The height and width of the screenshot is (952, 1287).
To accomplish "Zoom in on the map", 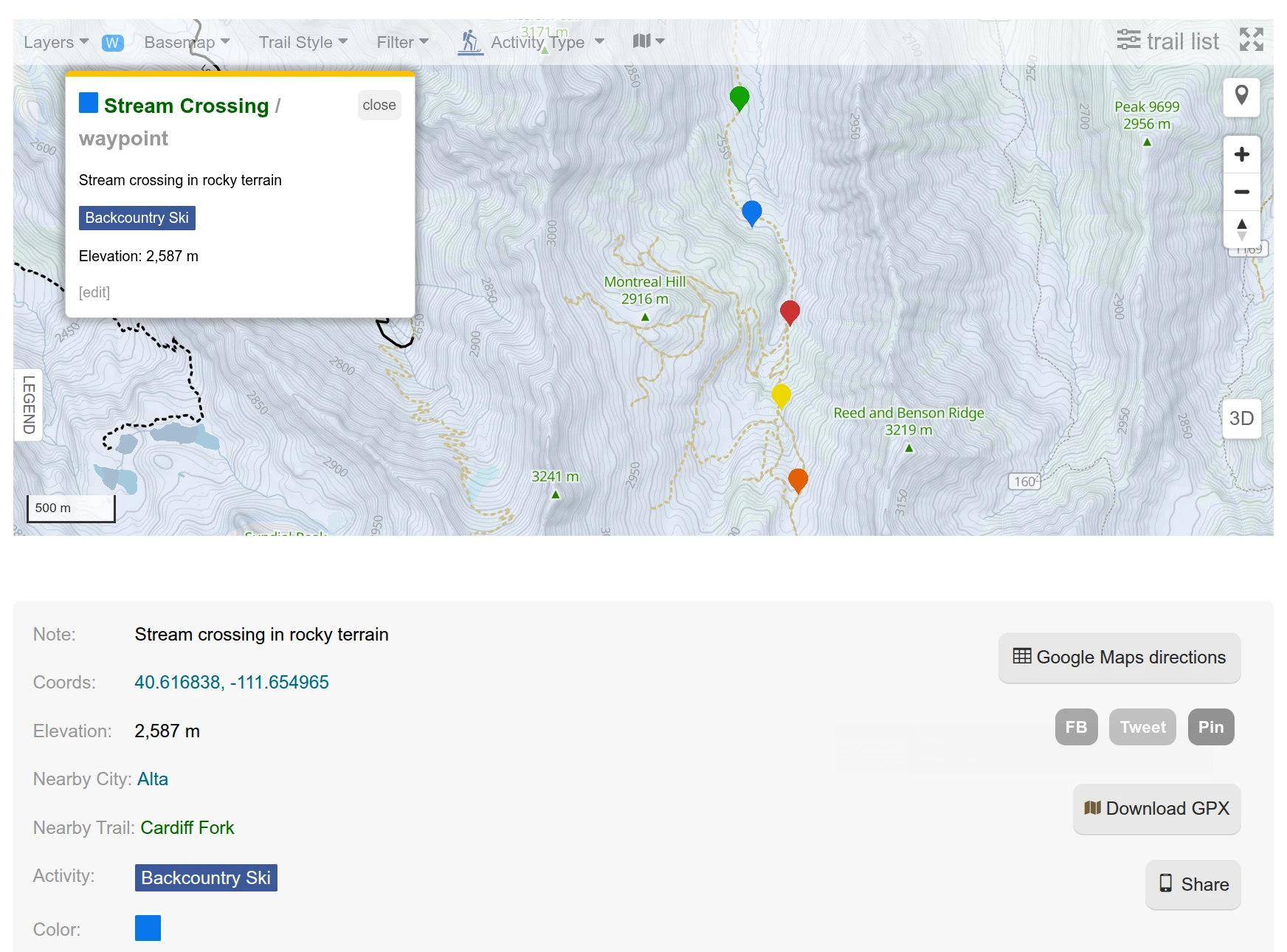I will (x=1241, y=154).
